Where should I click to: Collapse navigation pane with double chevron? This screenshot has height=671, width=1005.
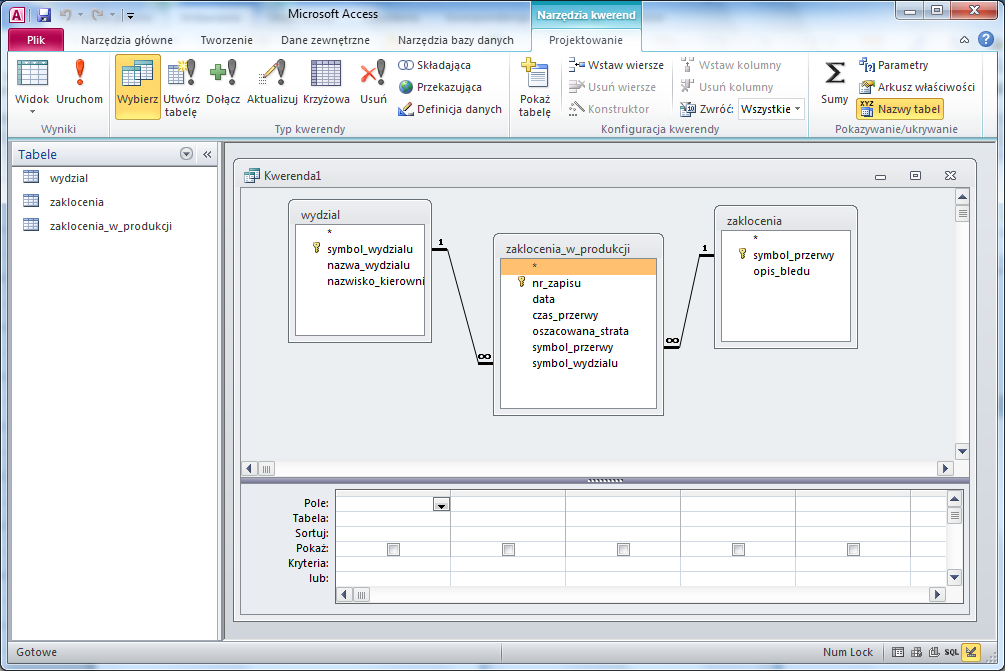click(x=207, y=154)
